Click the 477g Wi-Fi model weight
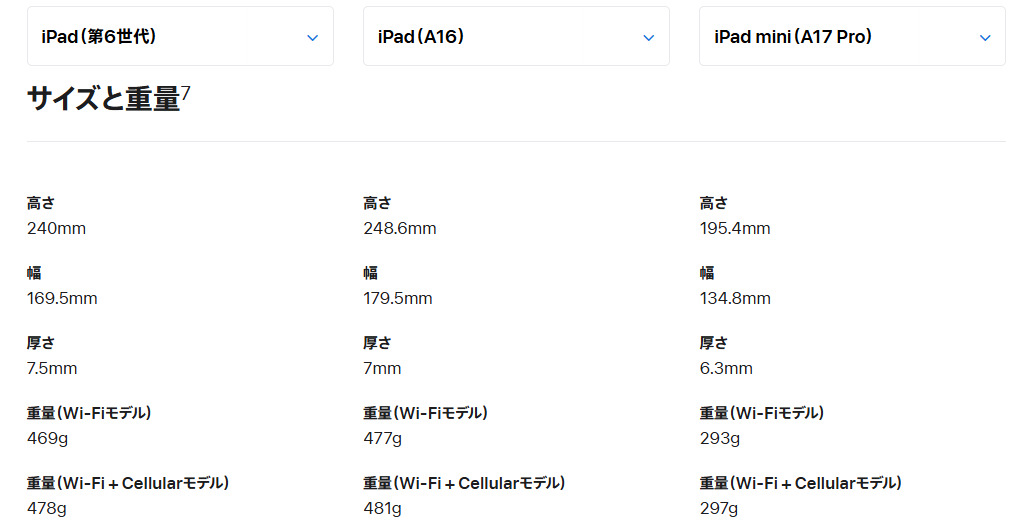The height and width of the screenshot is (532, 1012). pyautogui.click(x=382, y=438)
